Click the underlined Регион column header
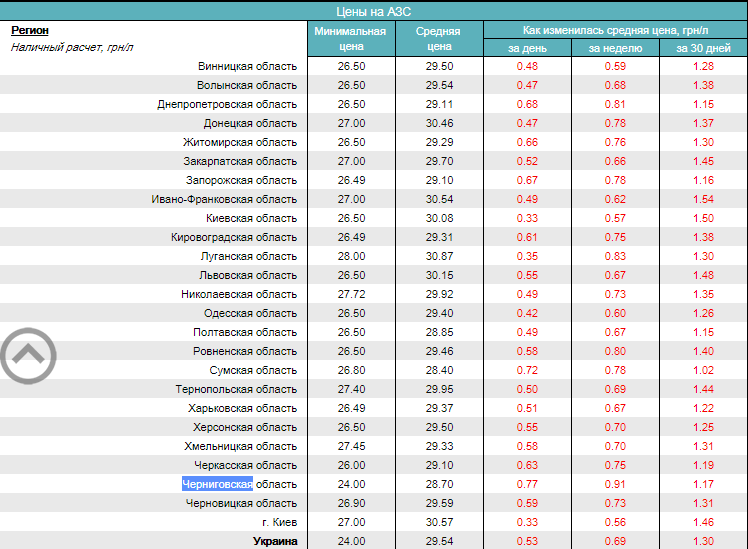The height and width of the screenshot is (549, 748). 29,30
